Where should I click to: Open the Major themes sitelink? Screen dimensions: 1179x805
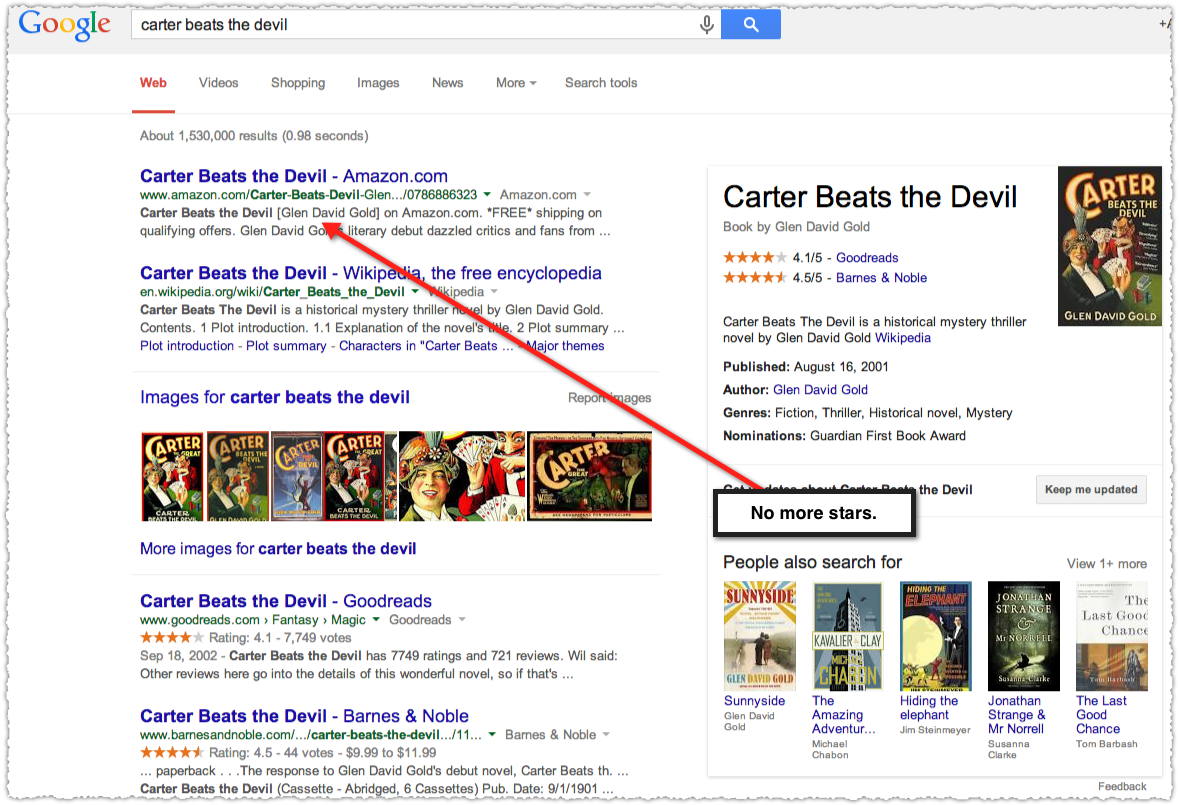tap(565, 346)
